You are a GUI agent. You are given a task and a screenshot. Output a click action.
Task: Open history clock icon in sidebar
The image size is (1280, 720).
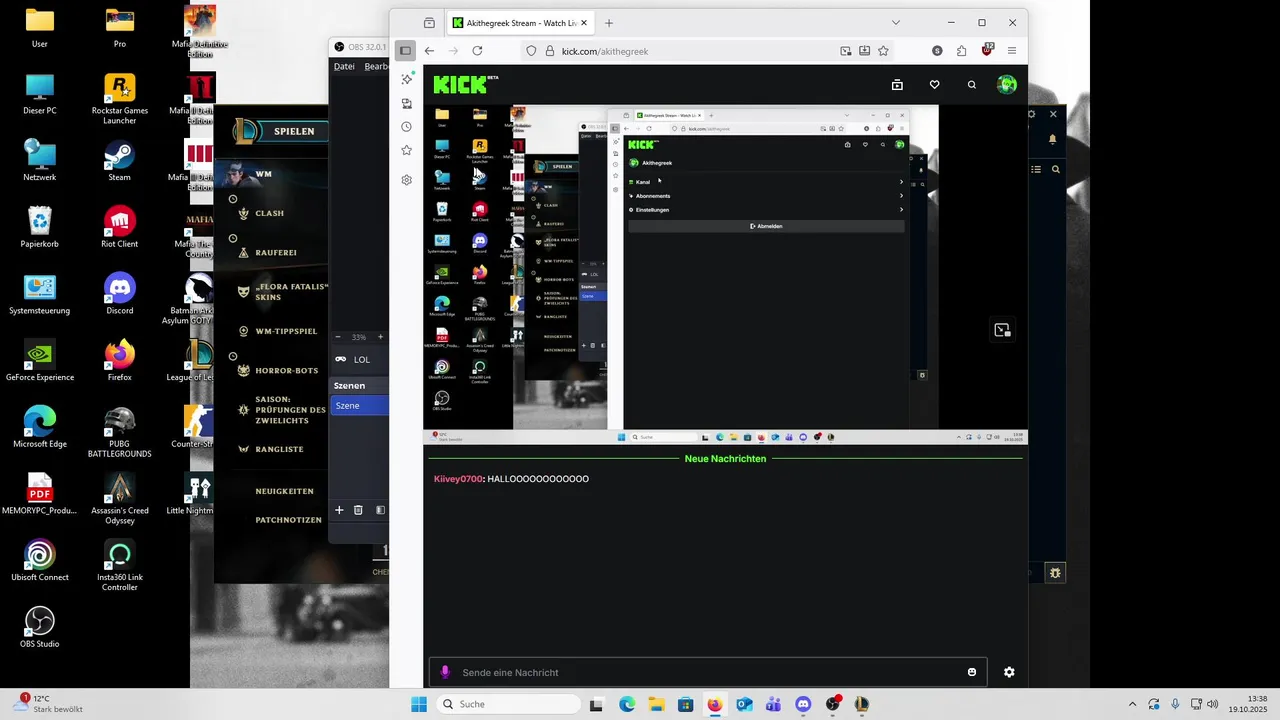[407, 127]
